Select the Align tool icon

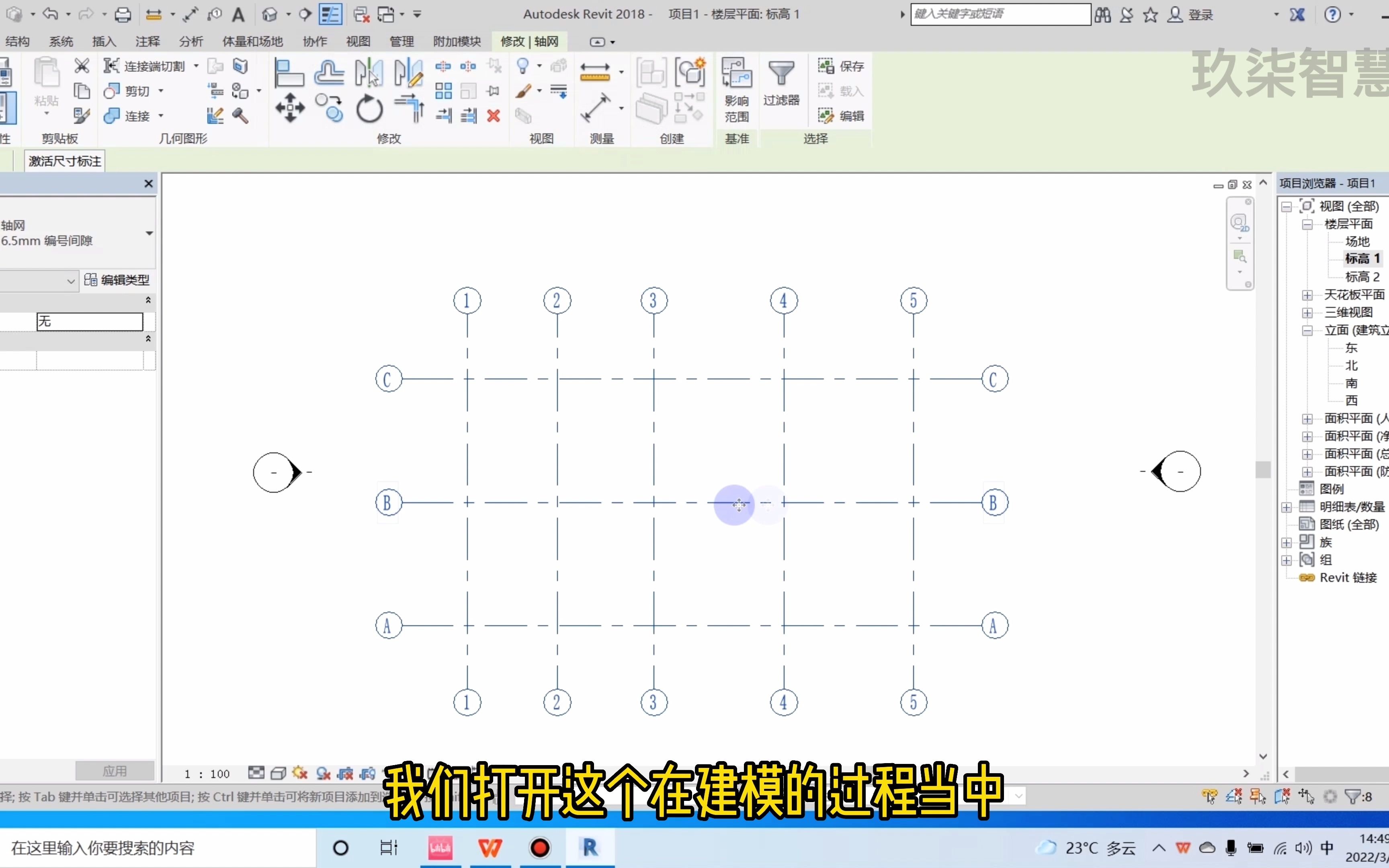pyautogui.click(x=289, y=72)
